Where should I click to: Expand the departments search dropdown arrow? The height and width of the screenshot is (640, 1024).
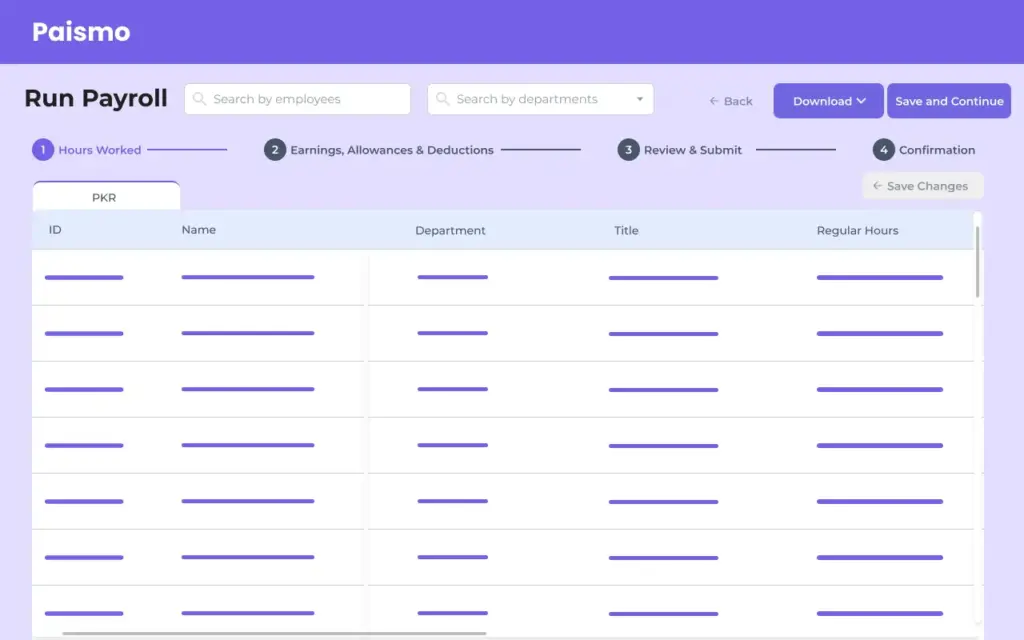tap(640, 99)
